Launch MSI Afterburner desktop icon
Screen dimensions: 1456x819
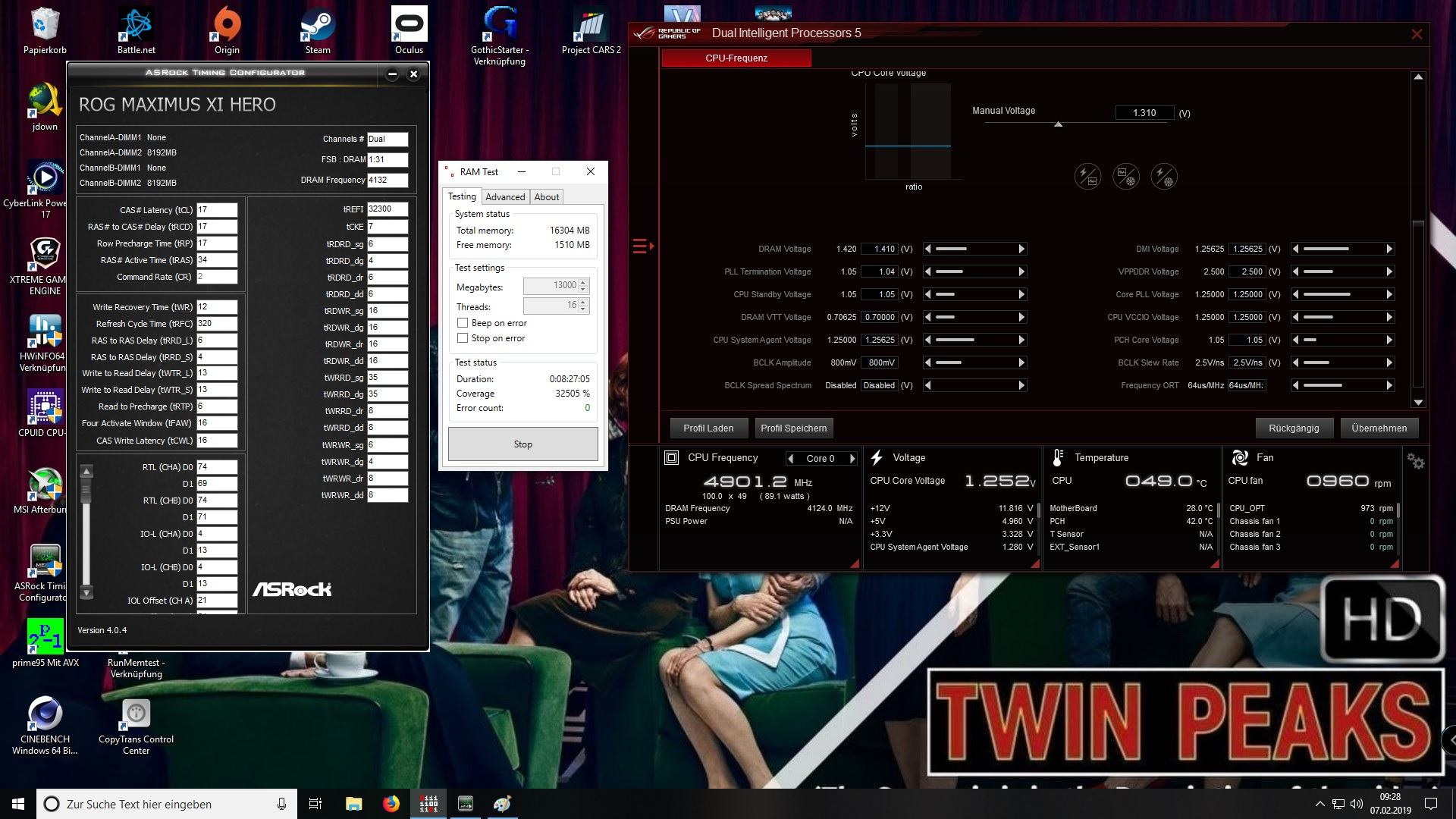[x=45, y=491]
